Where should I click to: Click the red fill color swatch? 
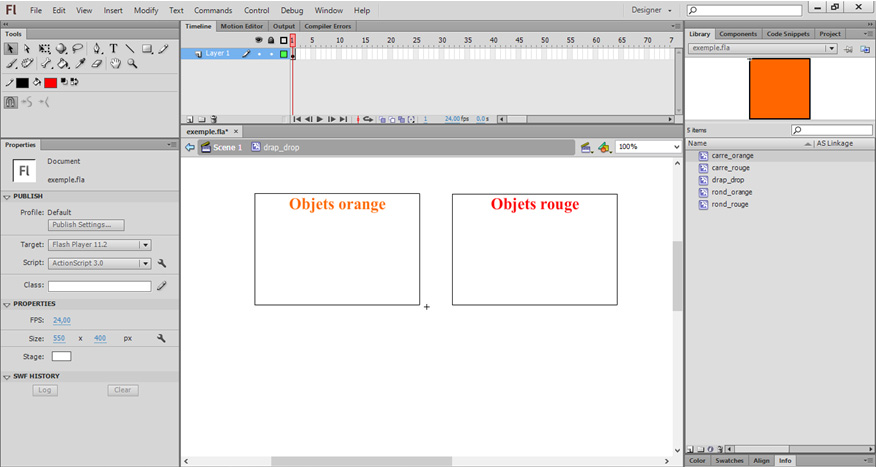tap(50, 83)
